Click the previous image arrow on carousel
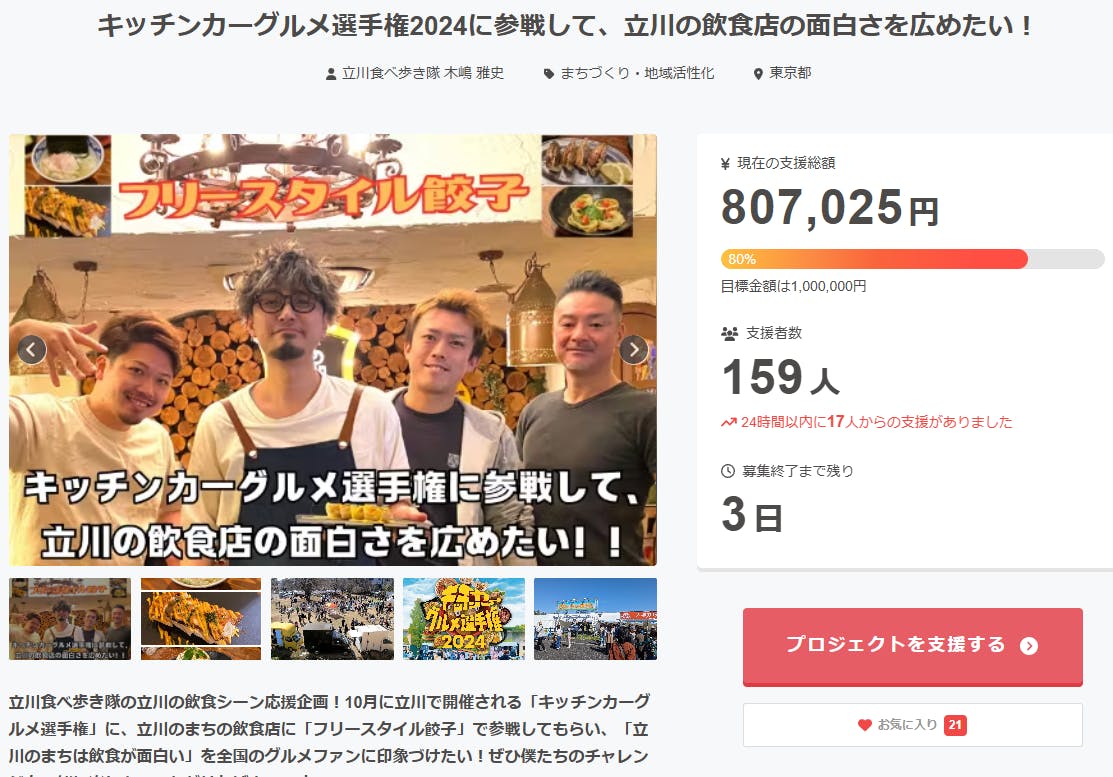 (32, 349)
